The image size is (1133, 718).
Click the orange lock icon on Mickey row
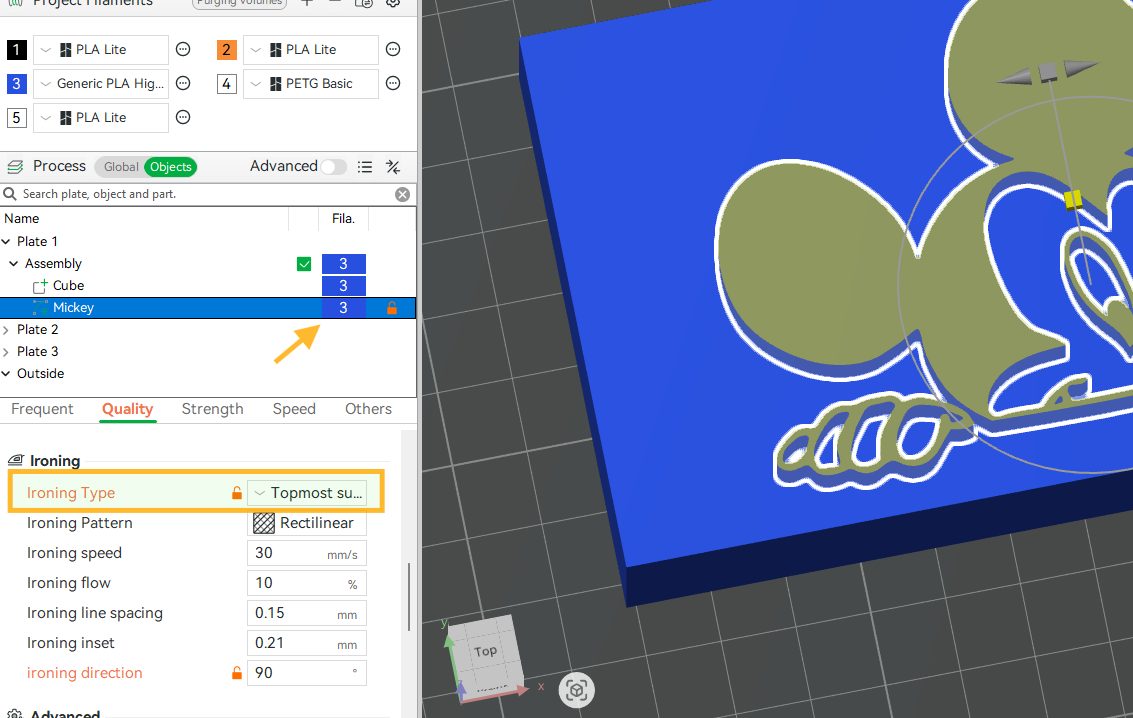[x=392, y=308]
